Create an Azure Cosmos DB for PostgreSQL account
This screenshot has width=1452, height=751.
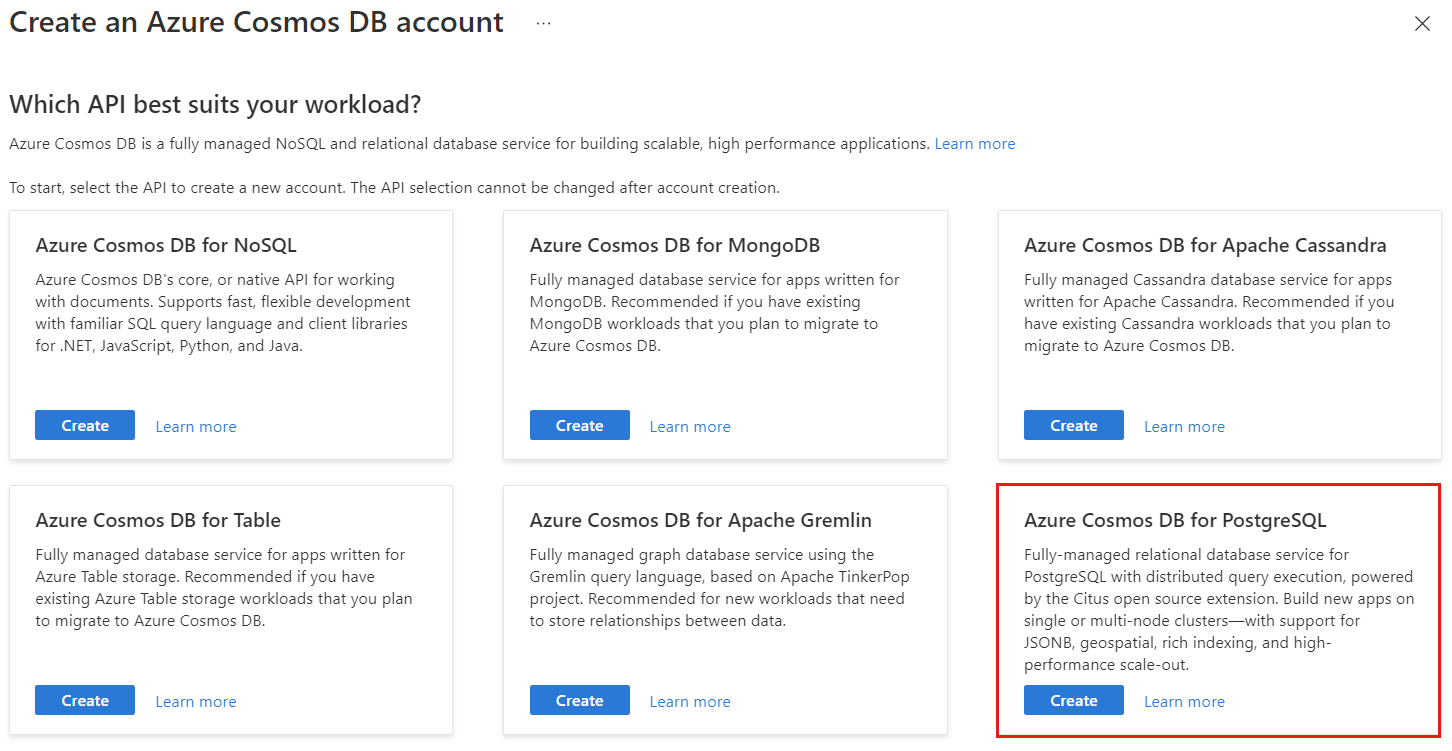click(x=1074, y=700)
